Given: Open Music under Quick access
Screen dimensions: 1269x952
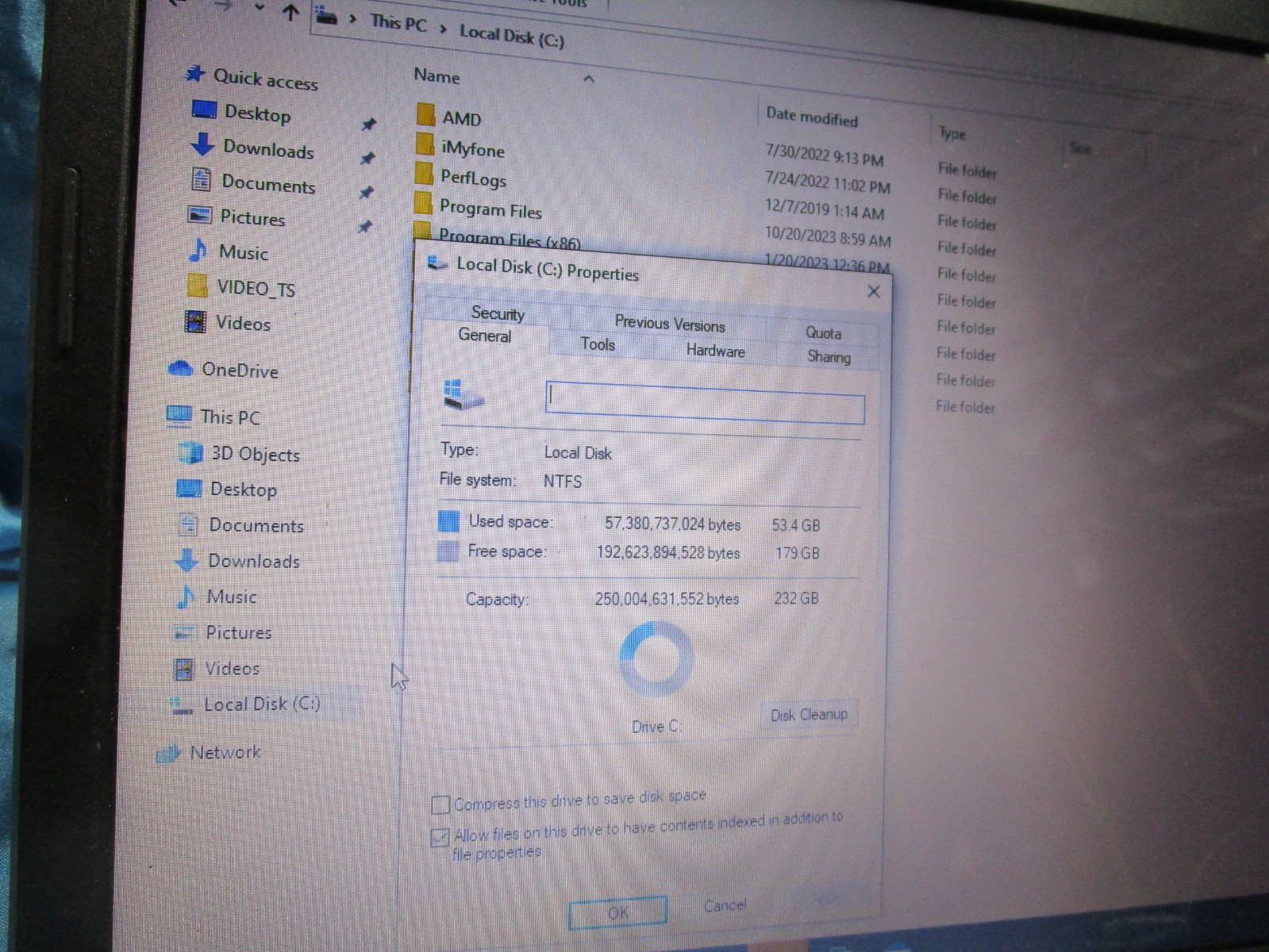Looking at the screenshot, I should pos(243,253).
